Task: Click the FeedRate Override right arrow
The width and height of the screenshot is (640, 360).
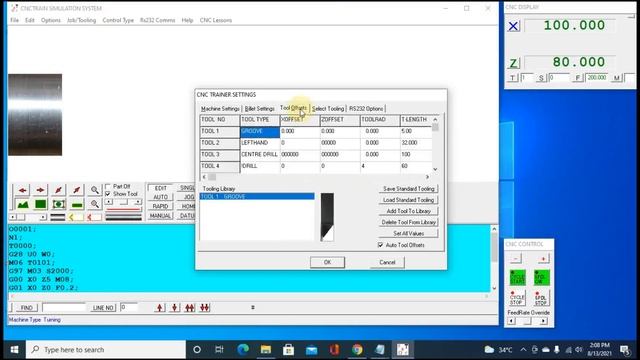Action: click(x=543, y=321)
